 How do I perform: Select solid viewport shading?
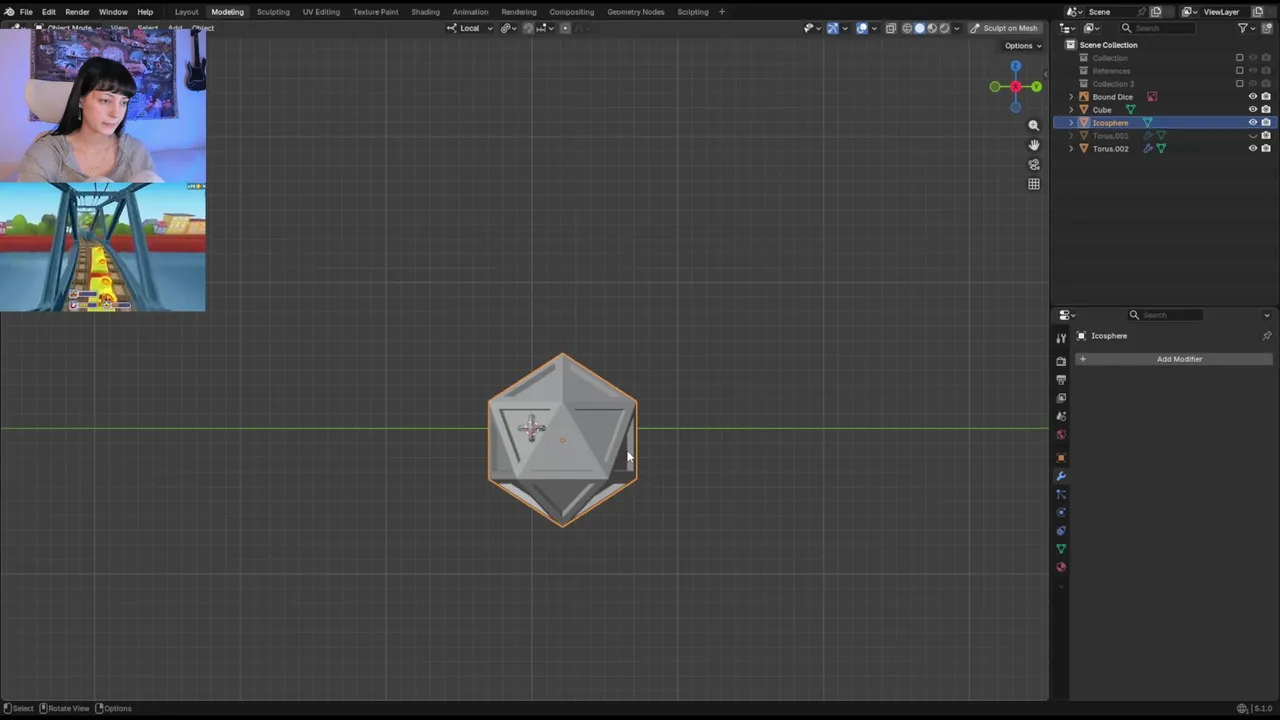(920, 28)
